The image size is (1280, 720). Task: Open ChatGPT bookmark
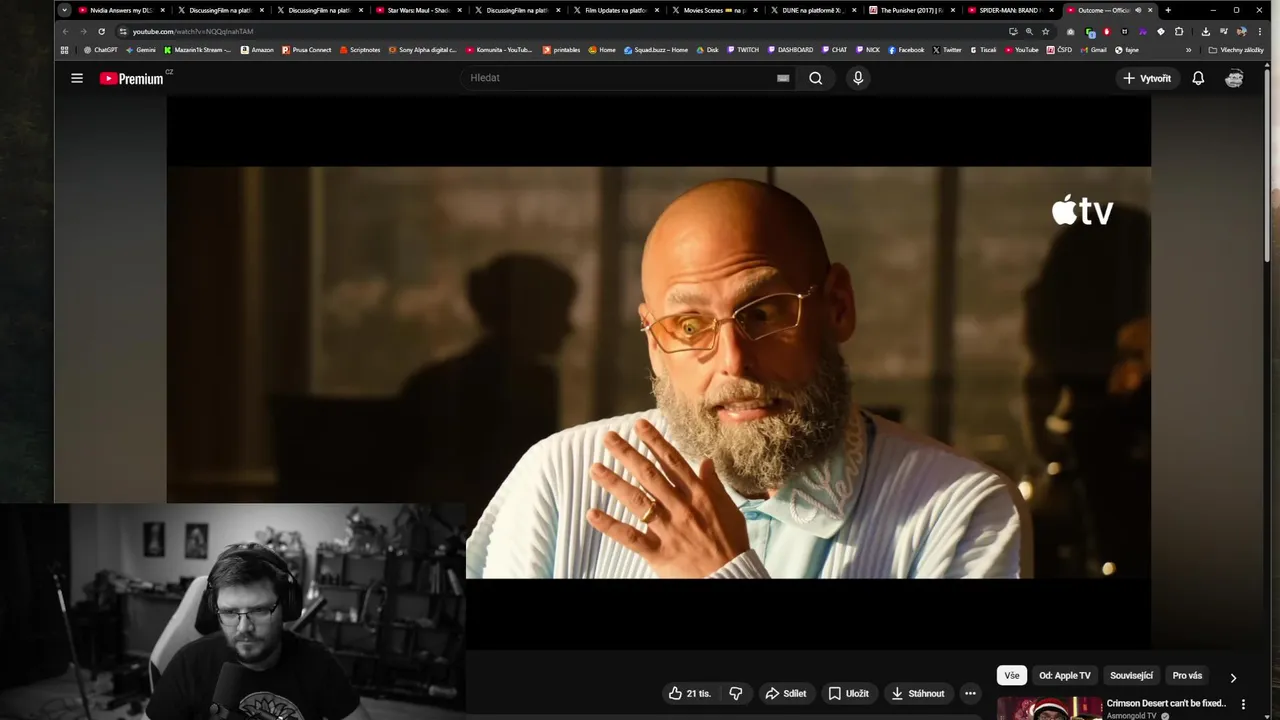tap(101, 49)
